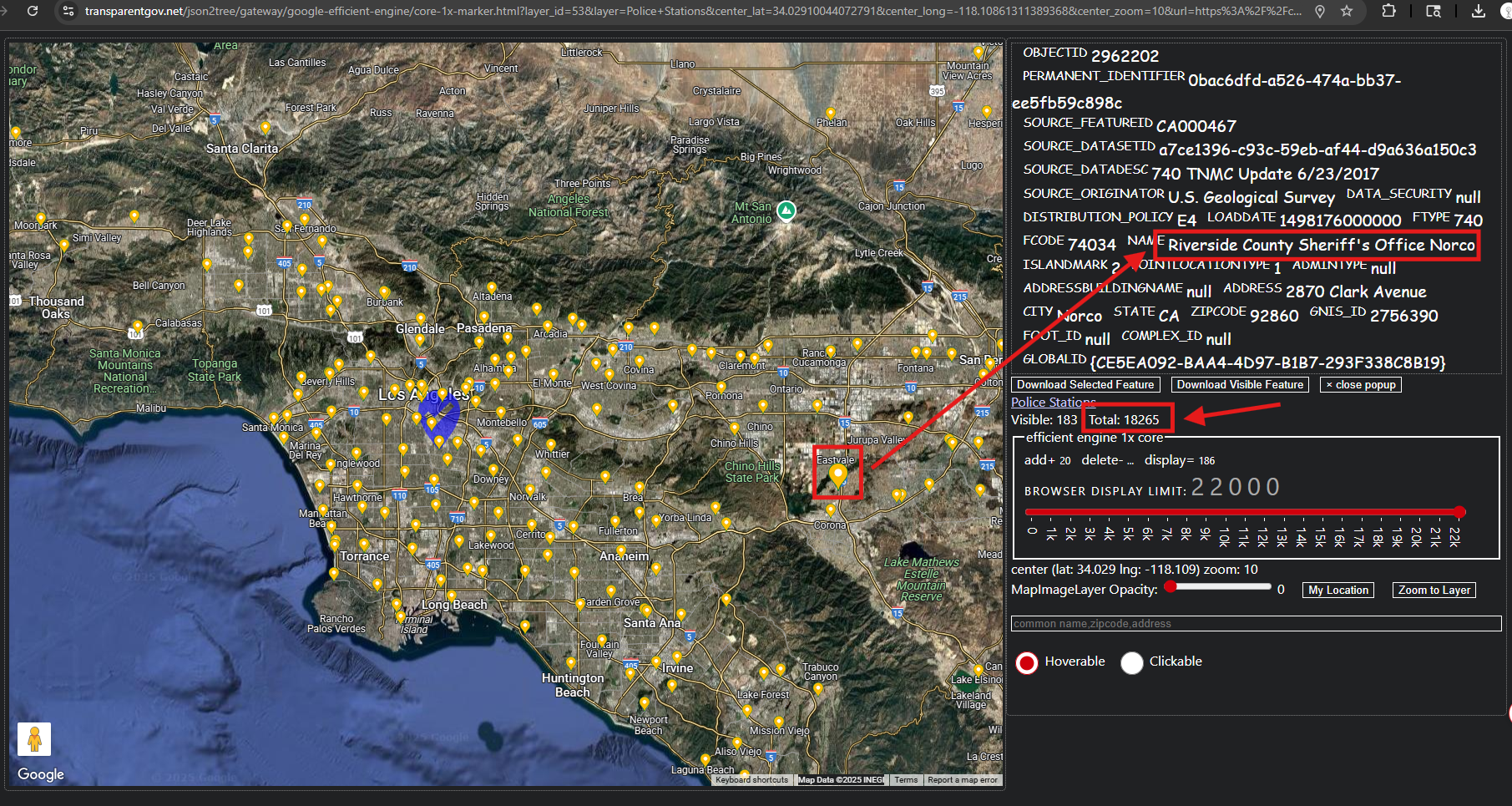This screenshot has height=806, width=1512.
Task: Click the originator text U.S. Geological Survey
Action: 1251,198
